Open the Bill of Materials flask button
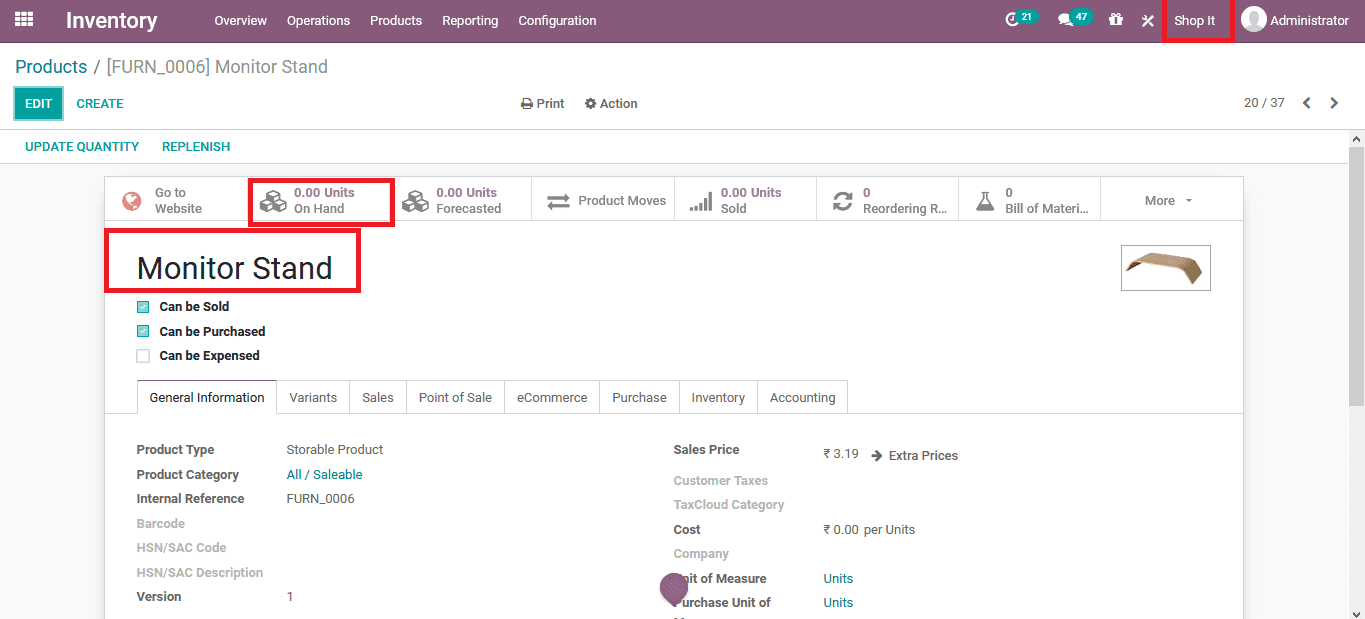This screenshot has width=1365, height=619. (1030, 201)
